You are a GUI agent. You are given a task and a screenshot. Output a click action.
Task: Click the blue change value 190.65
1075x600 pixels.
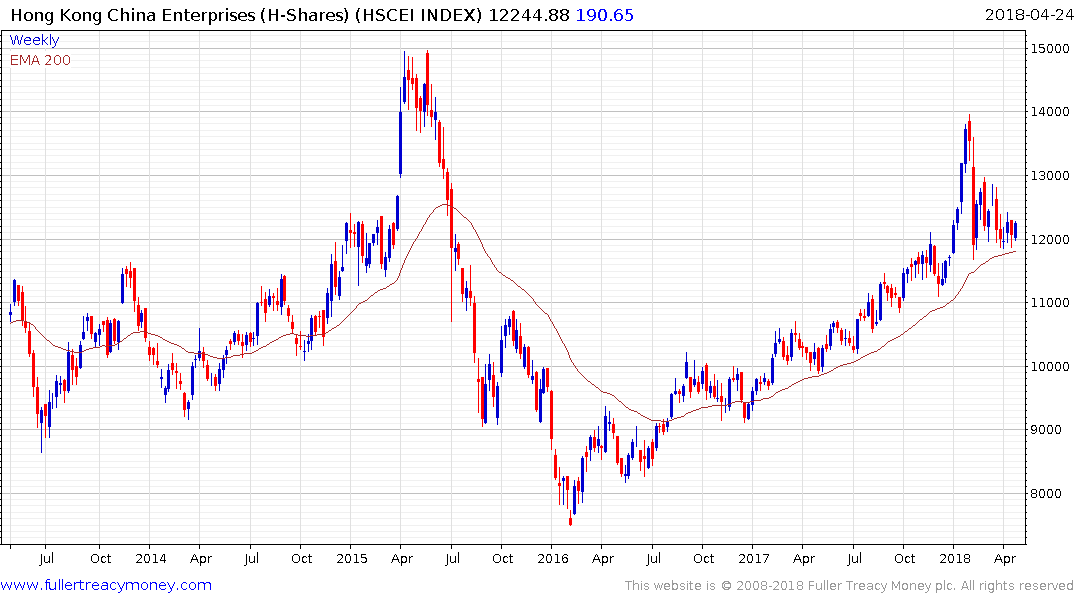point(604,15)
